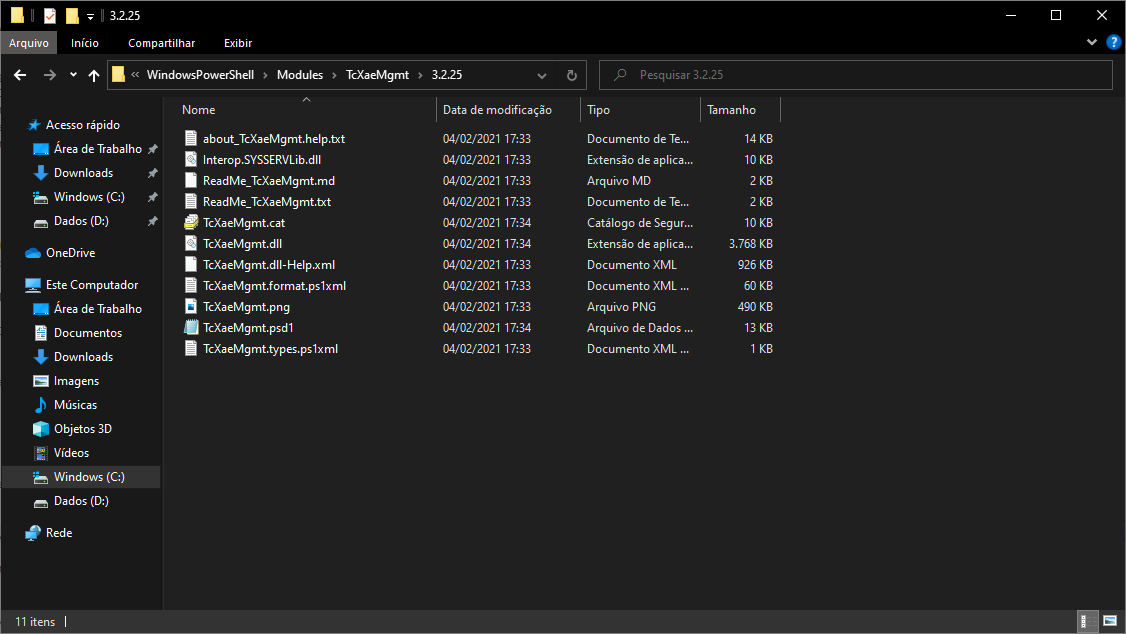Open pinned Área de Trabalho under Acesso rápido
This screenshot has height=634, width=1126.
(98, 149)
